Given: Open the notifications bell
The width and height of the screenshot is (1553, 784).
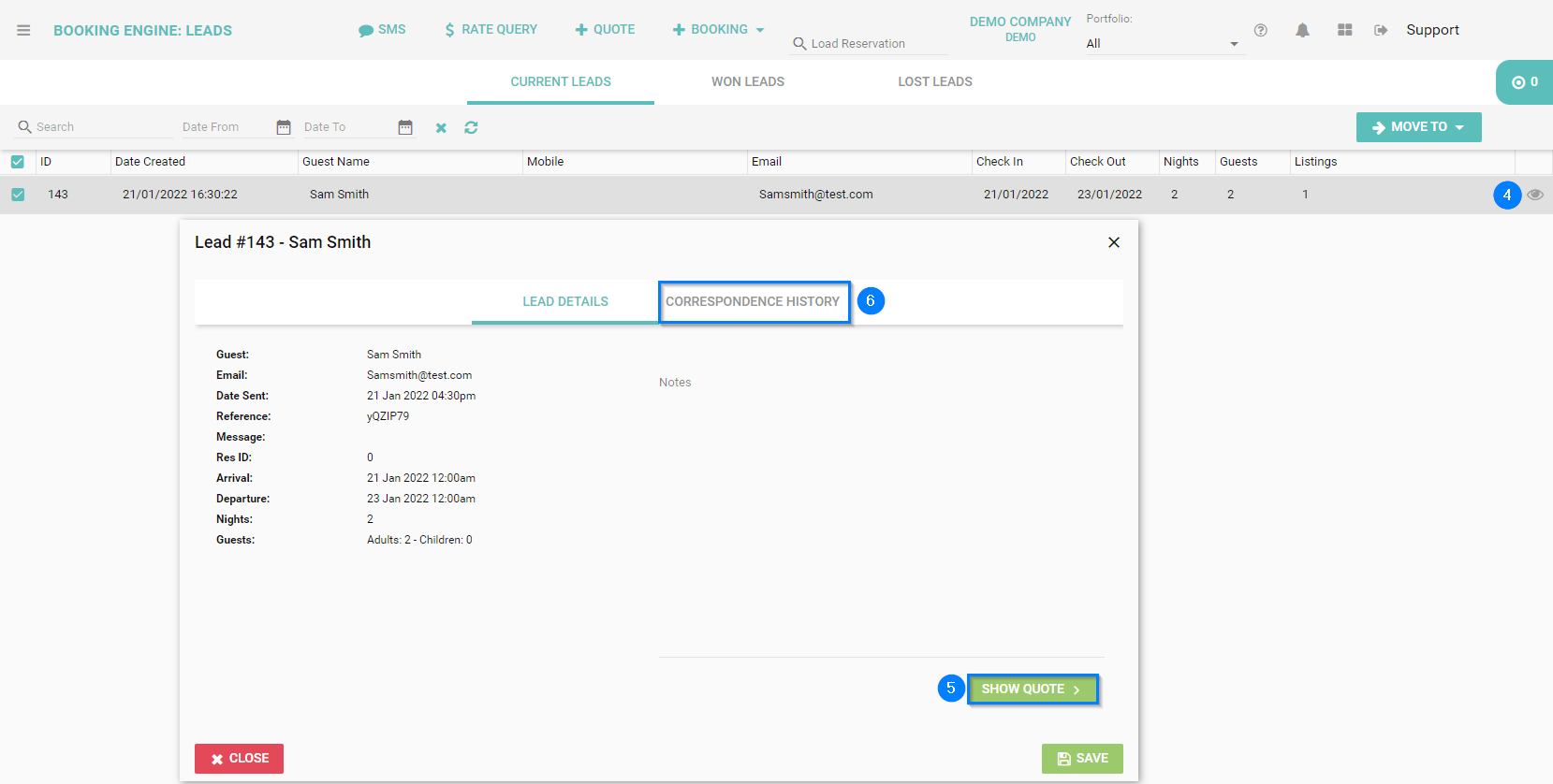Looking at the screenshot, I should 1302,30.
